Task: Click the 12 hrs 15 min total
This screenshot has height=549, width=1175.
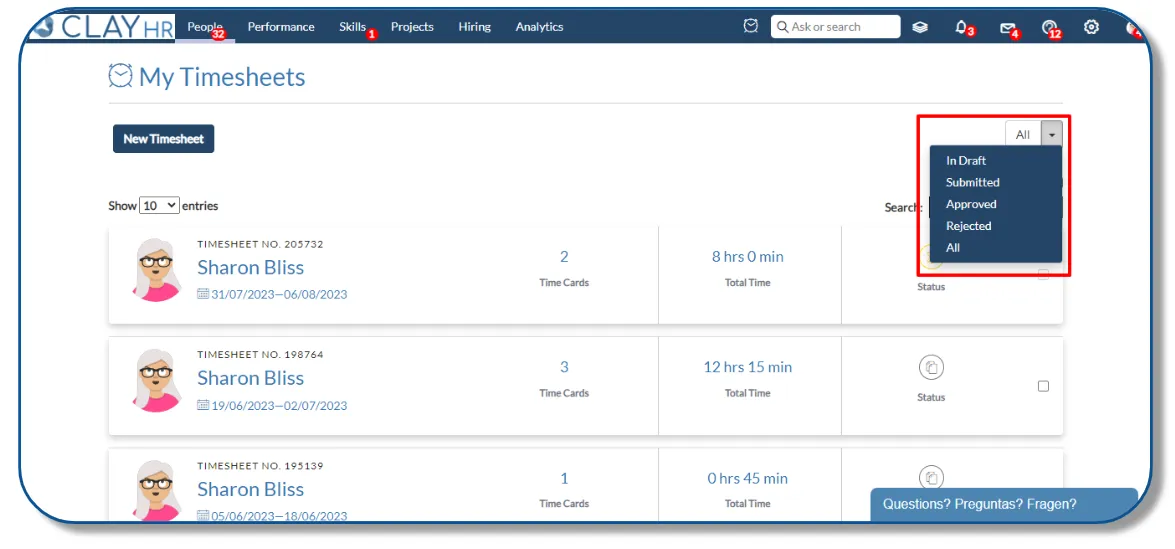Action: 748,367
